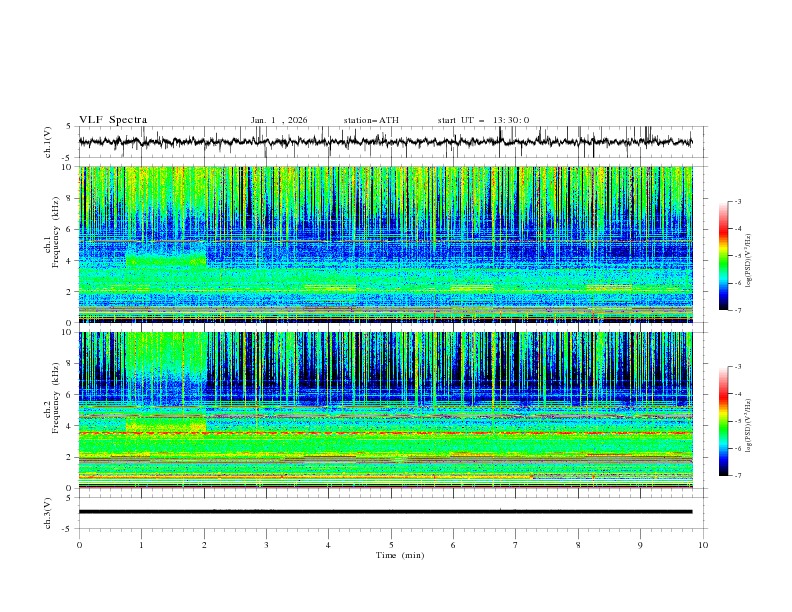The width and height of the screenshot is (792, 612).
Task: Click the 'VLF Spectra' title text
Action: pos(113,120)
